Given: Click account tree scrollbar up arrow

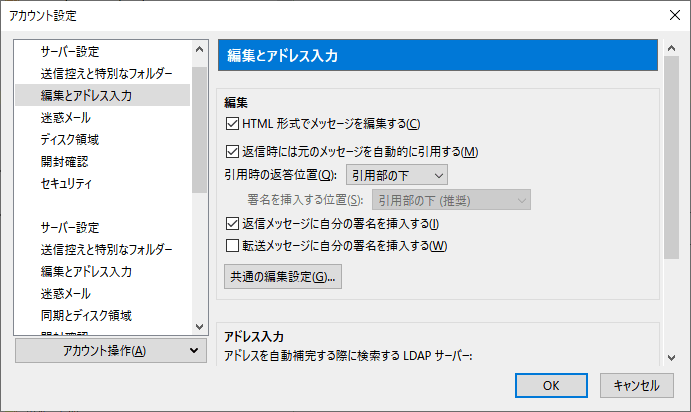Looking at the screenshot, I should tap(199, 49).
